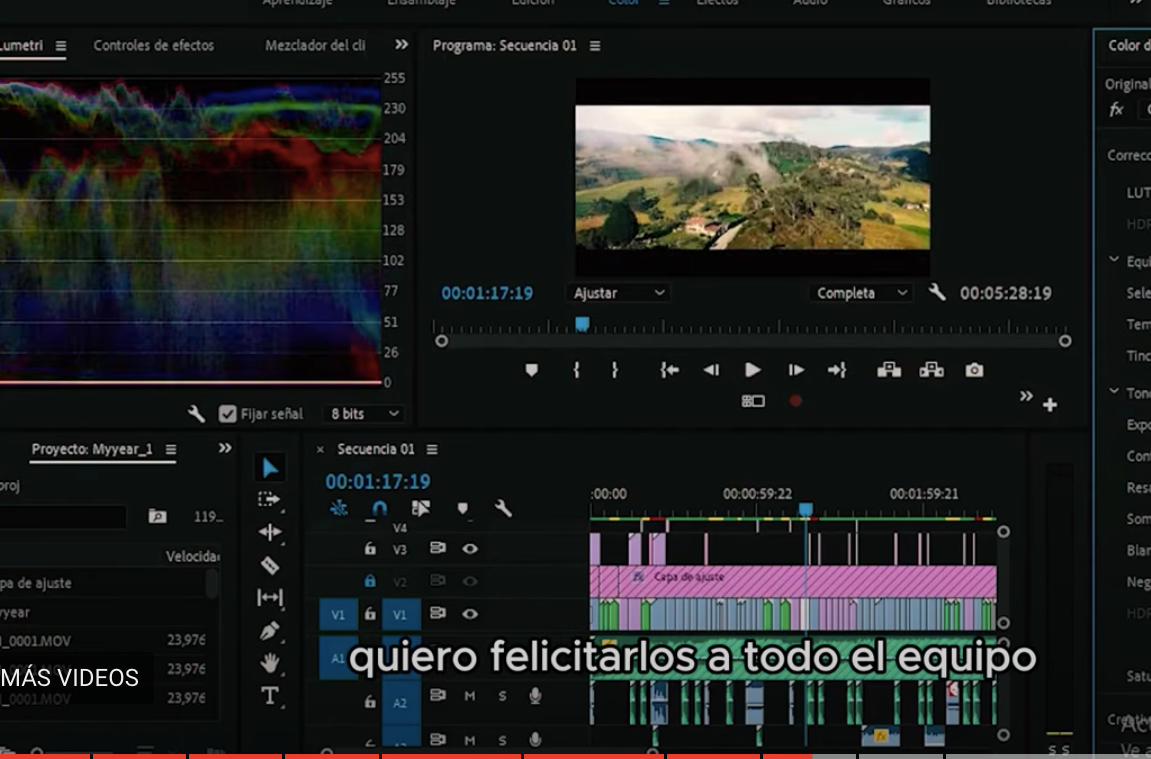
Task: Select the Razor tool
Action: tap(270, 565)
